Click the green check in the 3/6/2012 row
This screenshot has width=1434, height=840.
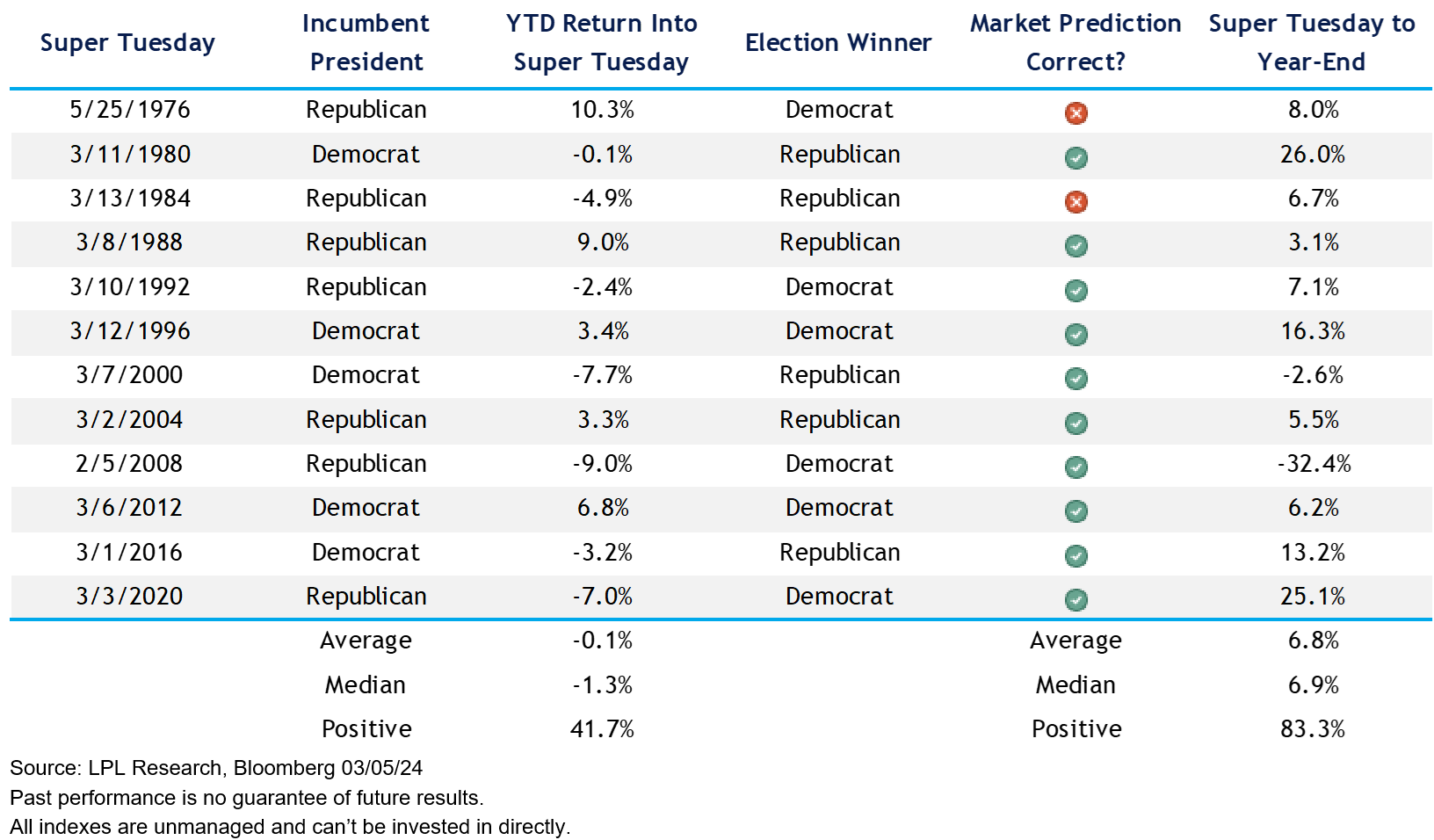[x=1075, y=511]
